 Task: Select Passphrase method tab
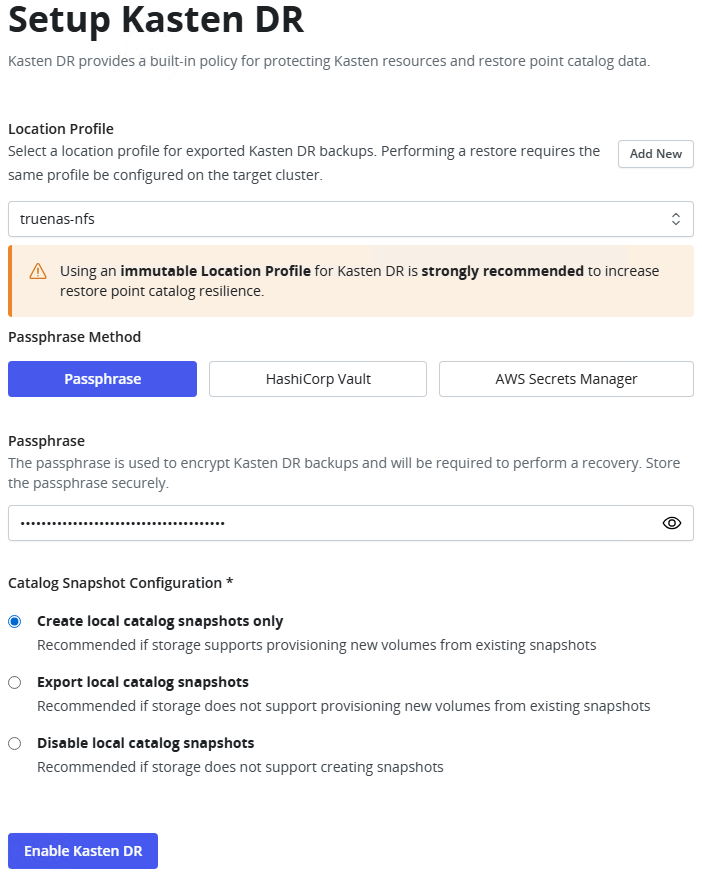[102, 379]
